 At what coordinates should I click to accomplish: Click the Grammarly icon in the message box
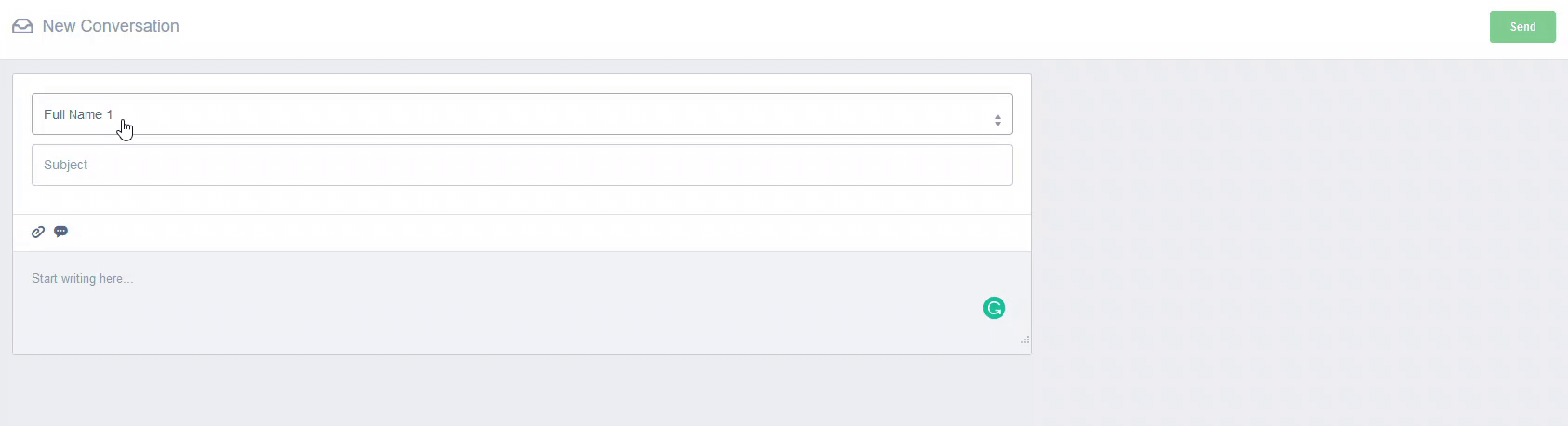(x=994, y=308)
